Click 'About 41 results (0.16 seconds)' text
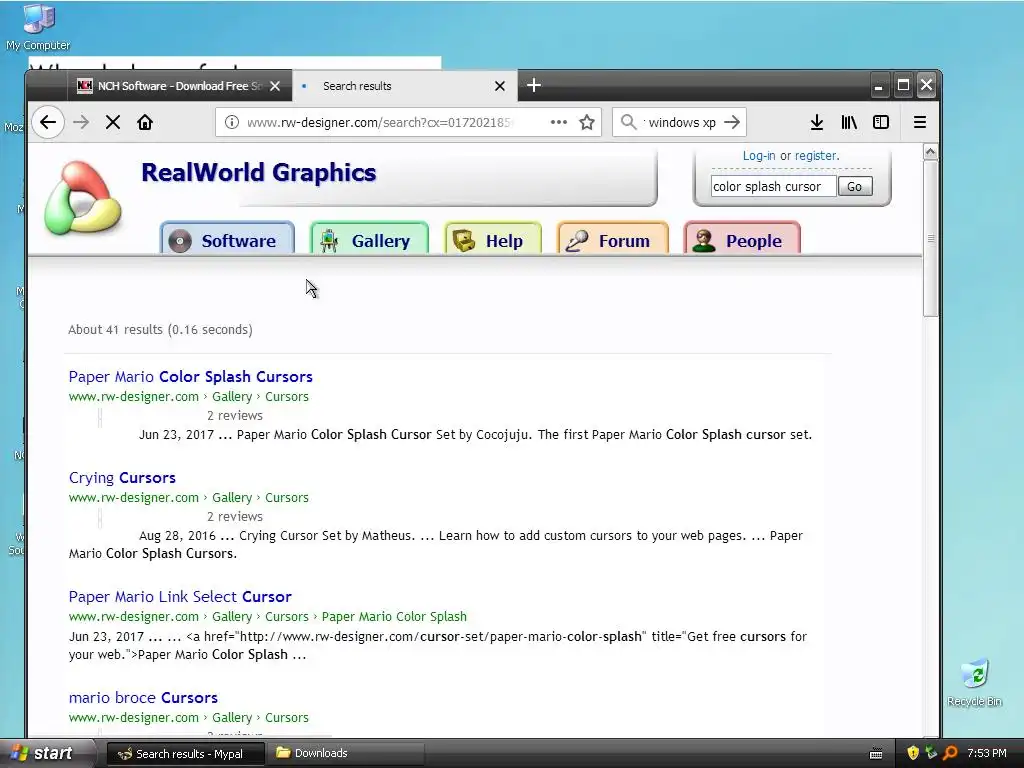Image resolution: width=1024 pixels, height=768 pixels. coord(160,330)
